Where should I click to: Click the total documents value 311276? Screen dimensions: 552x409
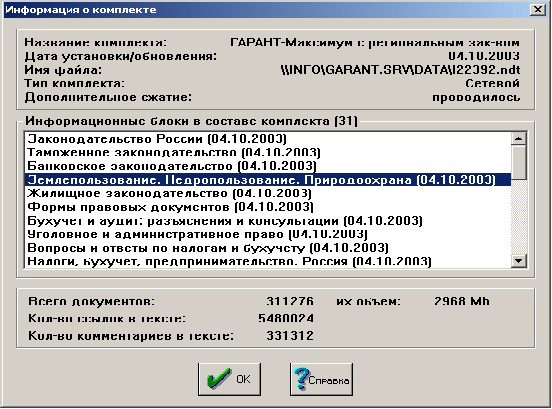pyautogui.click(x=290, y=302)
